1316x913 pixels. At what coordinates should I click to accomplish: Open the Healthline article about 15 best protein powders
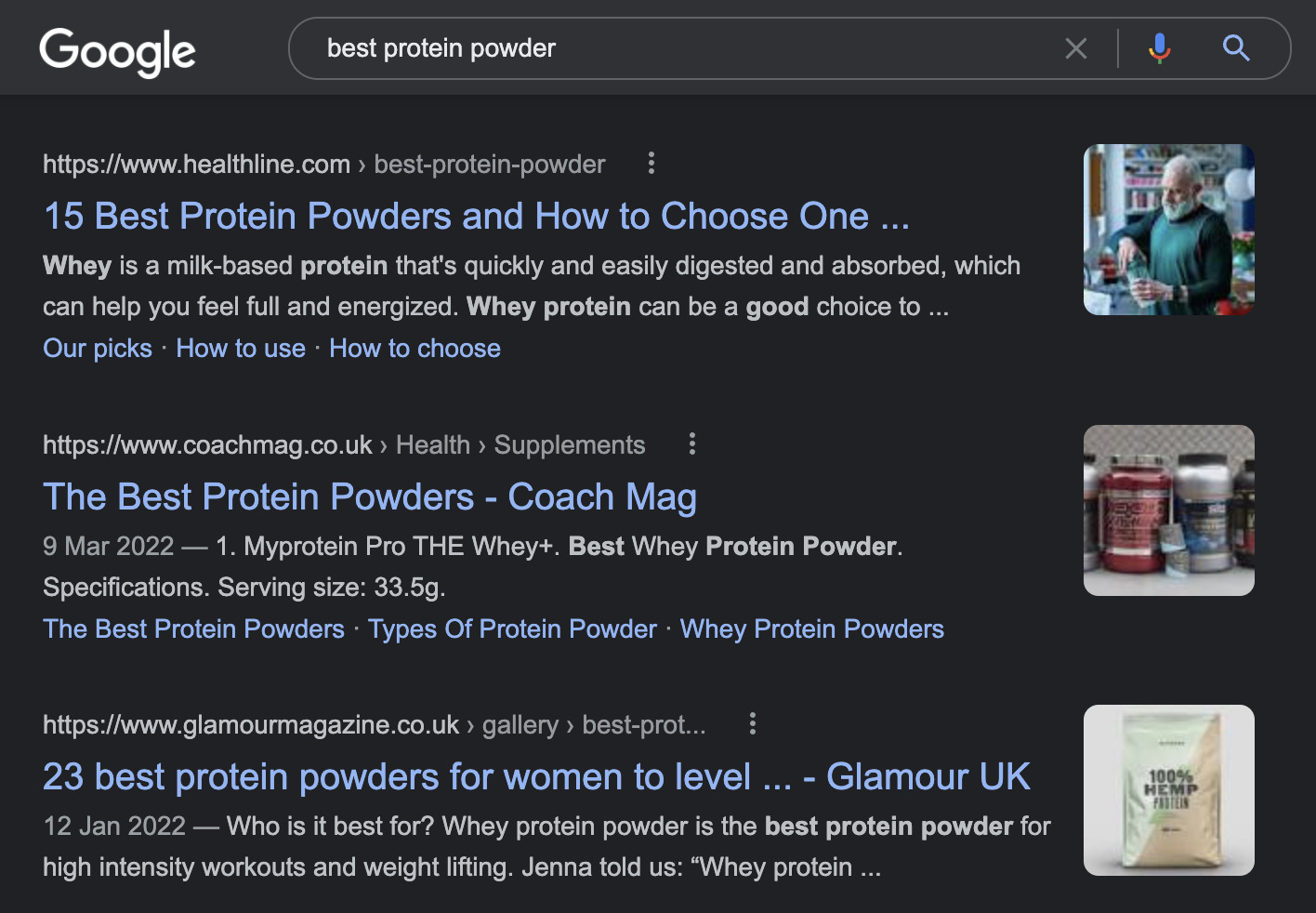[476, 216]
